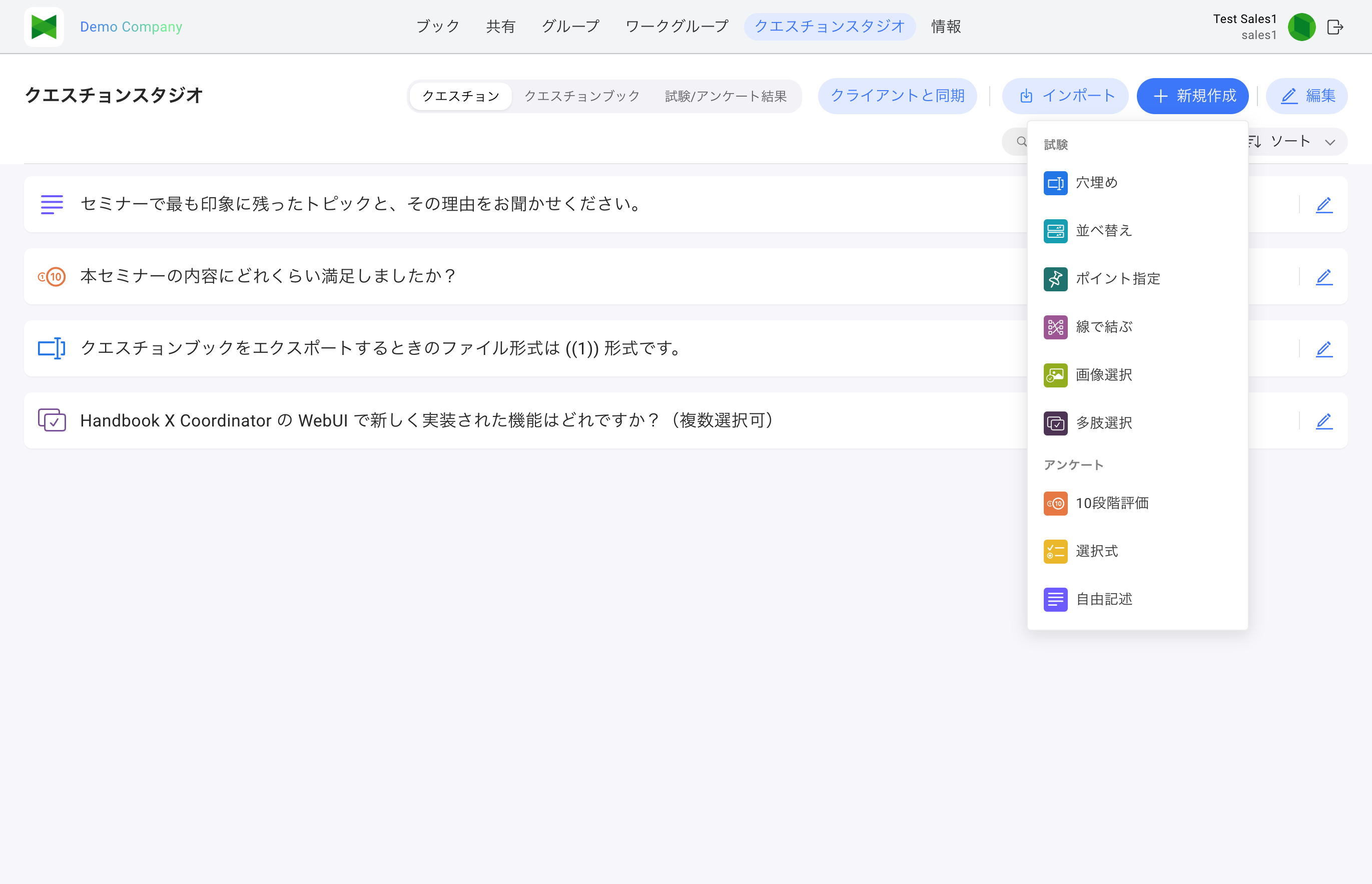Click fill-blank icon of クエスチョンブックをエクスポート question
Viewport: 1372px width, 884px height.
point(52,348)
